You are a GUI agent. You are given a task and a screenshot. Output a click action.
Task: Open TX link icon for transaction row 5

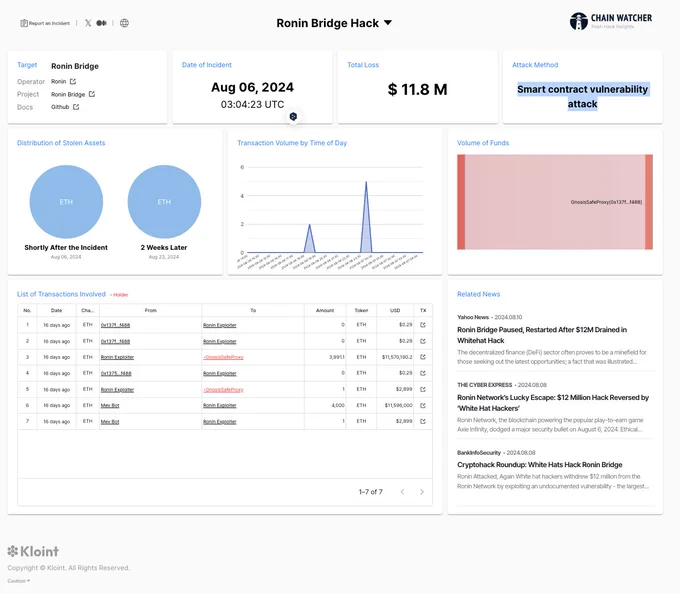point(423,389)
